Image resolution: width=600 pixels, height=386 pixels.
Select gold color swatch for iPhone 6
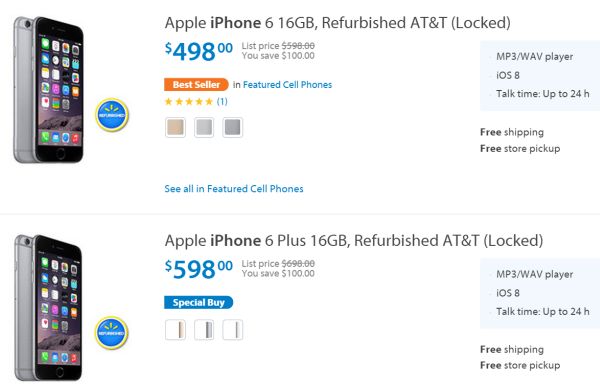(175, 127)
